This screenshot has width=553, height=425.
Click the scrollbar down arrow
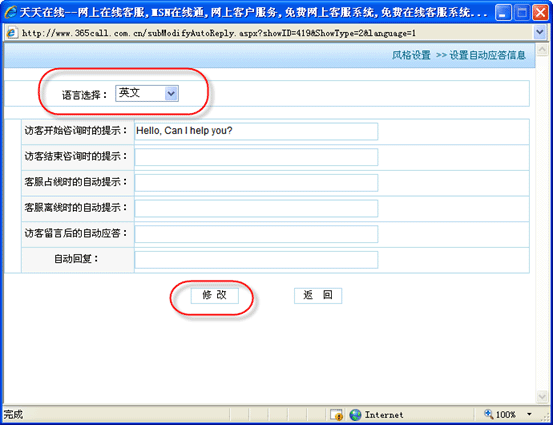(x=542, y=396)
